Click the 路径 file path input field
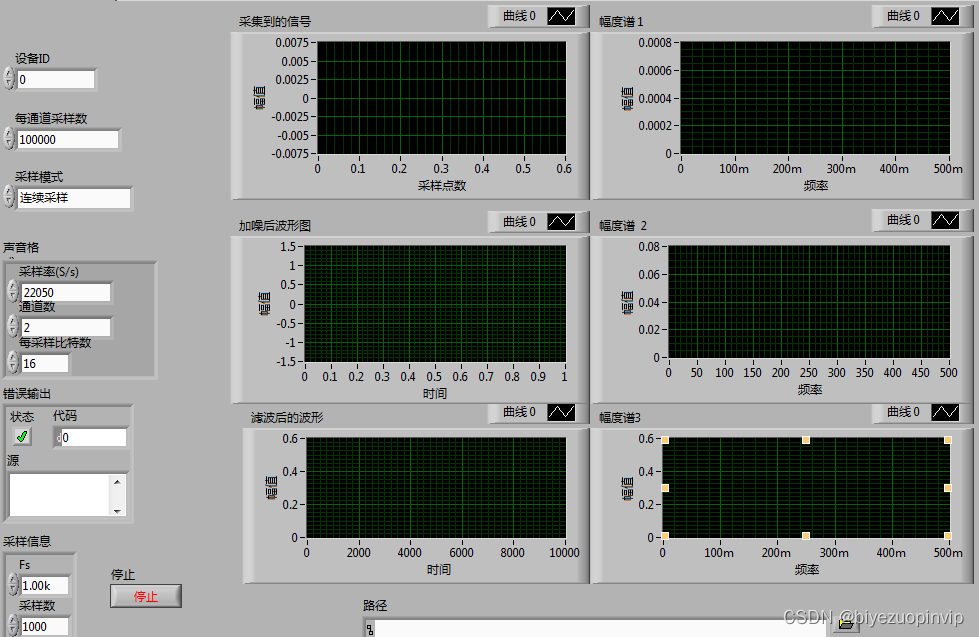This screenshot has width=979, height=637. [601, 628]
